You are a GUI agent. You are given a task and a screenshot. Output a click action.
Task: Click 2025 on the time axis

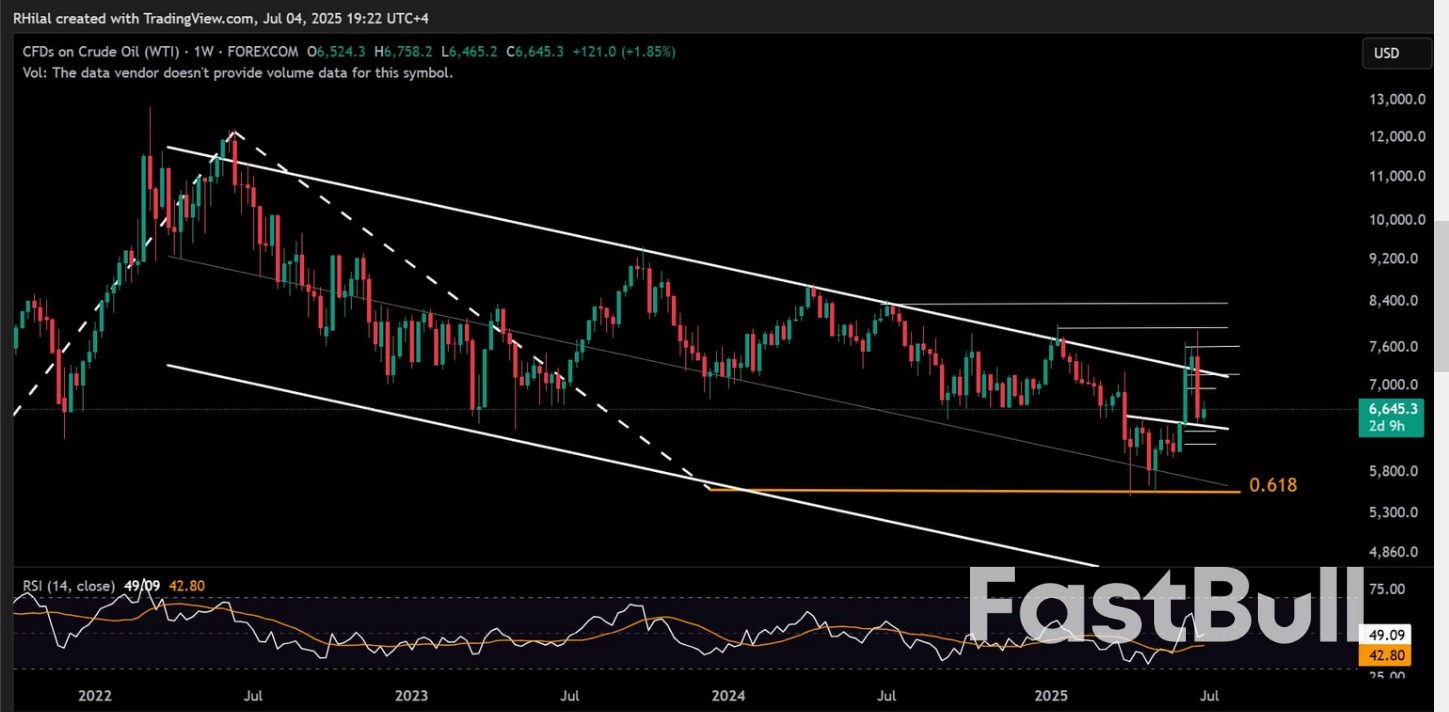tap(1054, 694)
